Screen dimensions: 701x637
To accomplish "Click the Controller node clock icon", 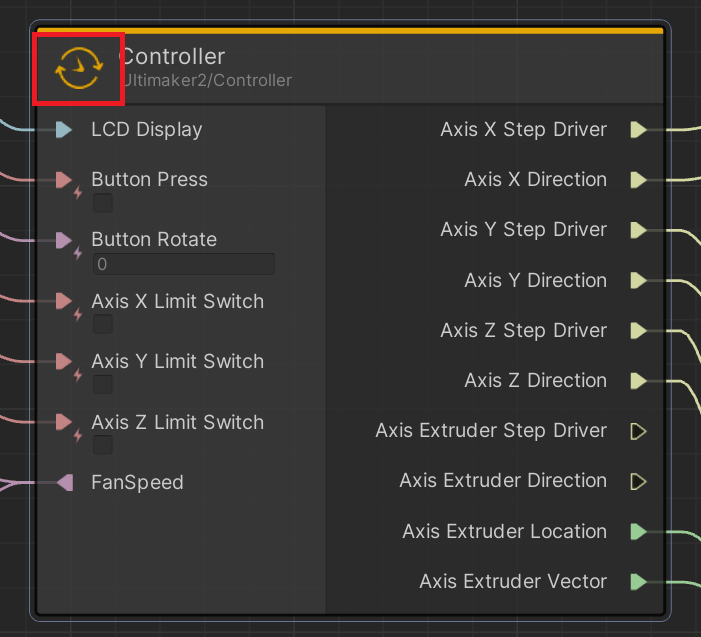I will 78,68.
